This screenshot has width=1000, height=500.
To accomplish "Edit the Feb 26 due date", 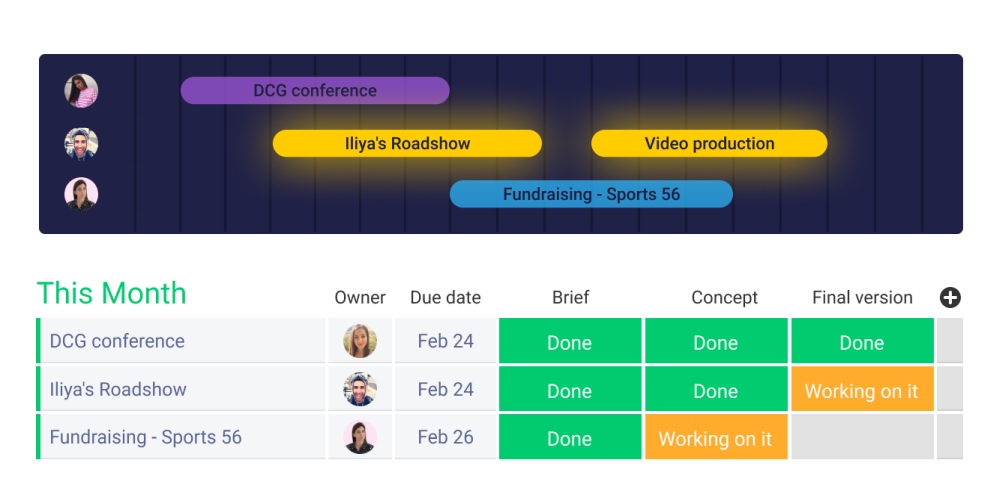I will point(445,437).
